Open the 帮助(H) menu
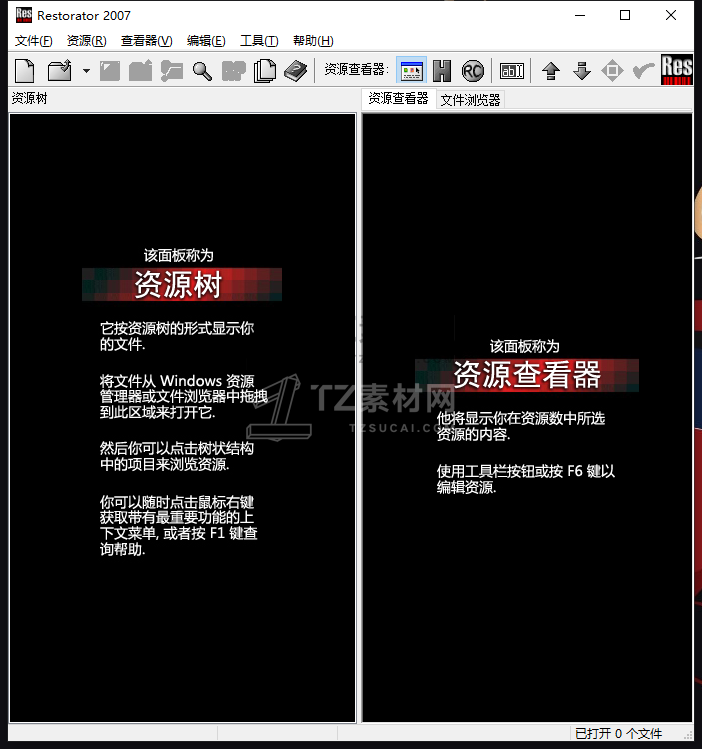The image size is (702, 749). tap(313, 41)
